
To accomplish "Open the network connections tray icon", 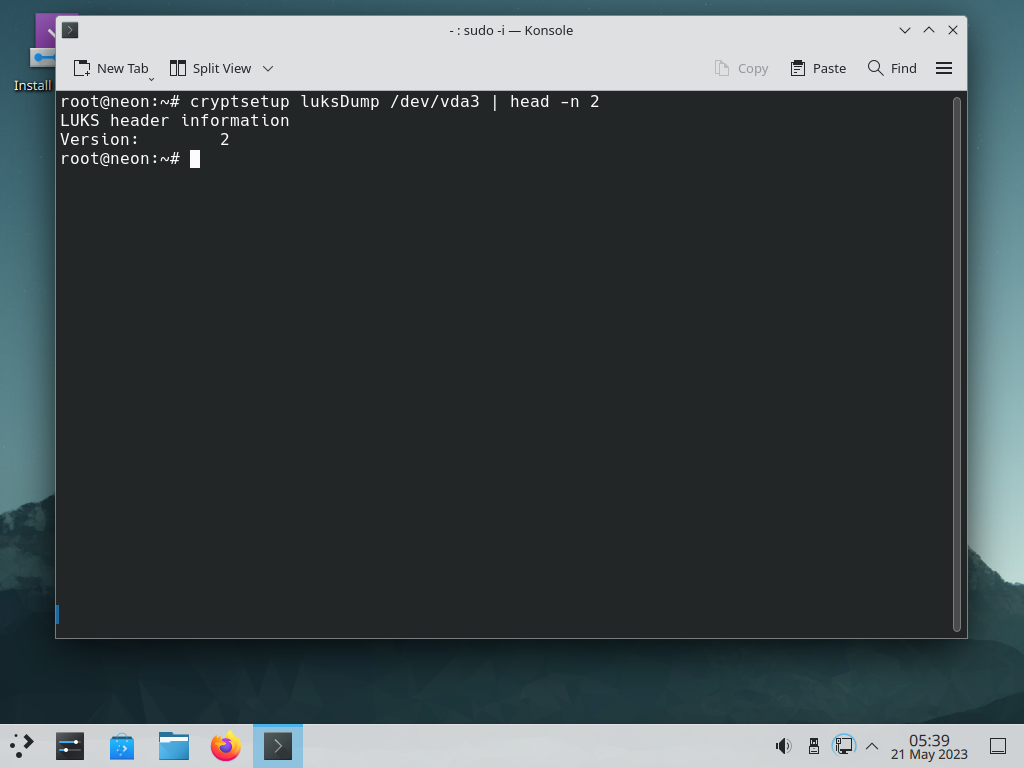I will tap(844, 745).
